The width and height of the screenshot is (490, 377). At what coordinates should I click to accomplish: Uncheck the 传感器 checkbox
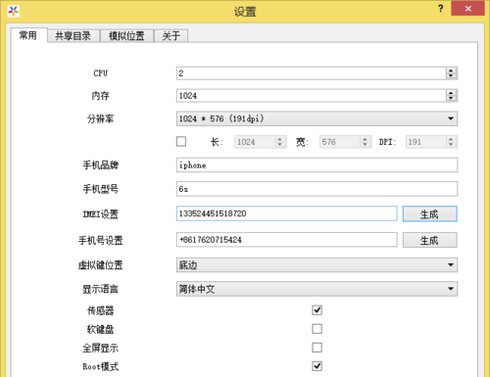point(317,310)
